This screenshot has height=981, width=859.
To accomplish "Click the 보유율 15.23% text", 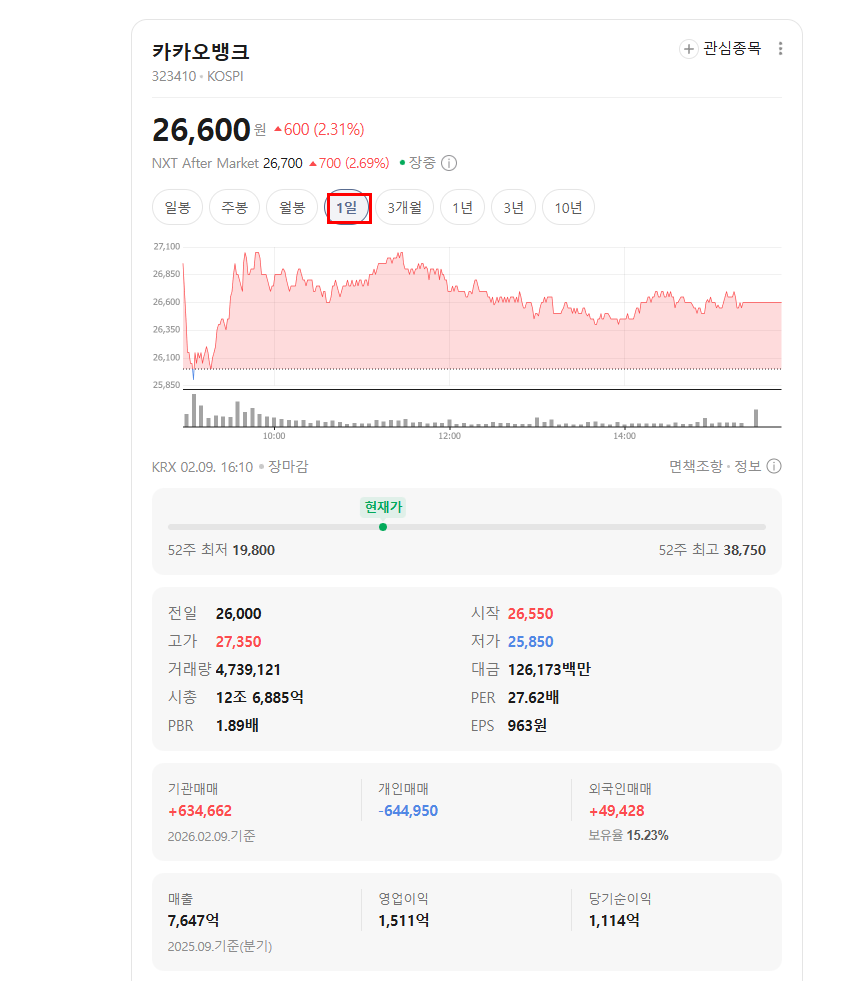I will pyautogui.click(x=628, y=836).
